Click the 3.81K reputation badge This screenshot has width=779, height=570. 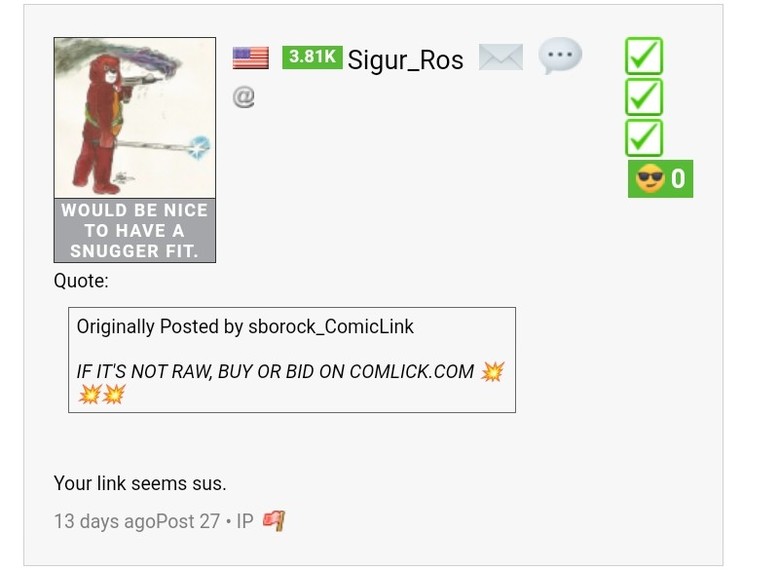point(312,57)
